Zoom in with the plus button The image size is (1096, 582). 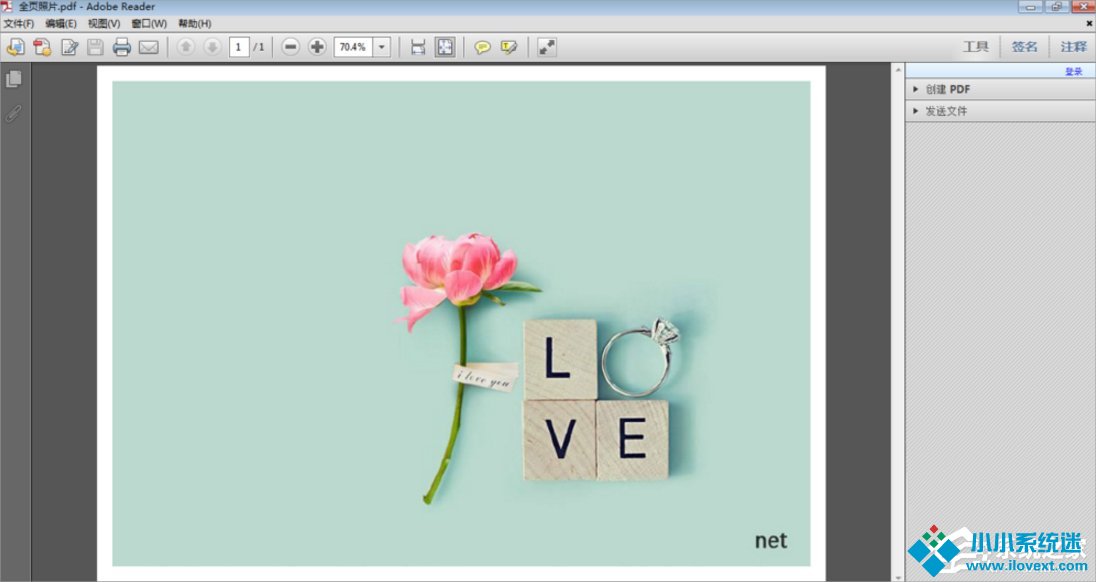click(x=317, y=47)
